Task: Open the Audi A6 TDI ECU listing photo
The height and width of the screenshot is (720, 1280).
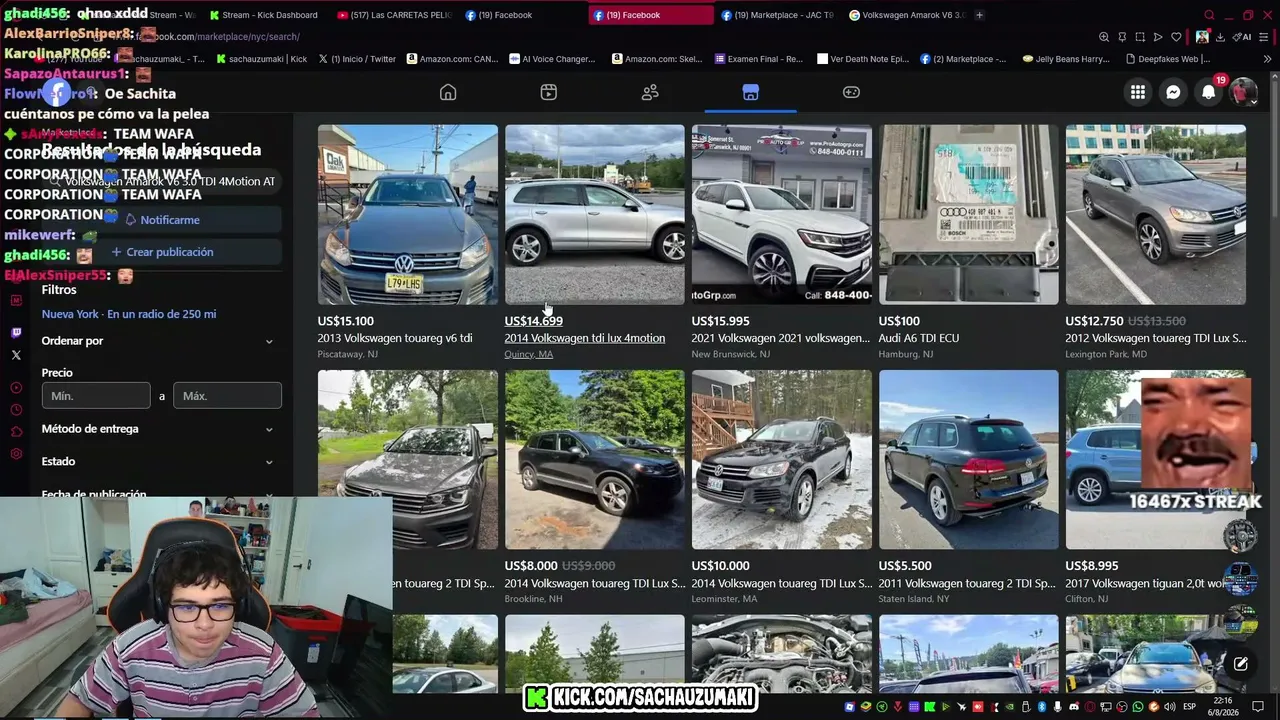Action: pyautogui.click(x=969, y=214)
